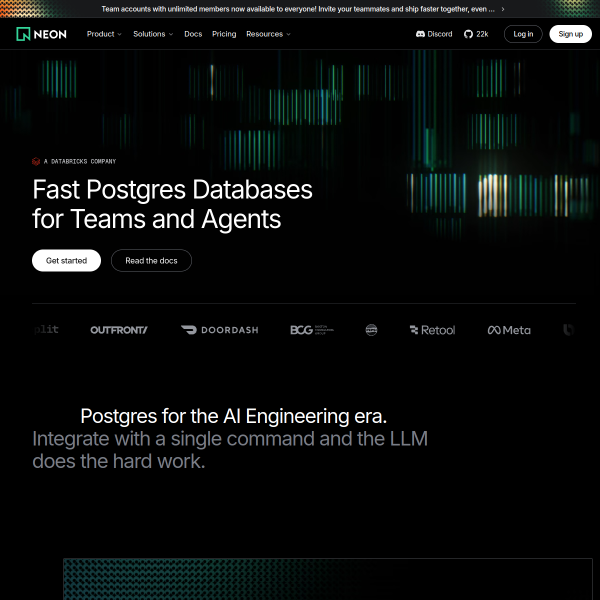Click the DoorDash logo
600x600 pixels.
[220, 330]
